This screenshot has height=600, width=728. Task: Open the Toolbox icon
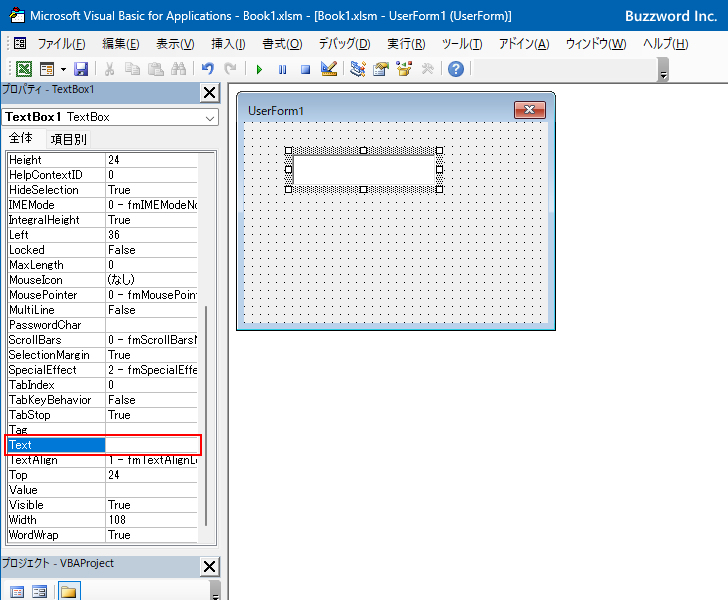pos(427,69)
